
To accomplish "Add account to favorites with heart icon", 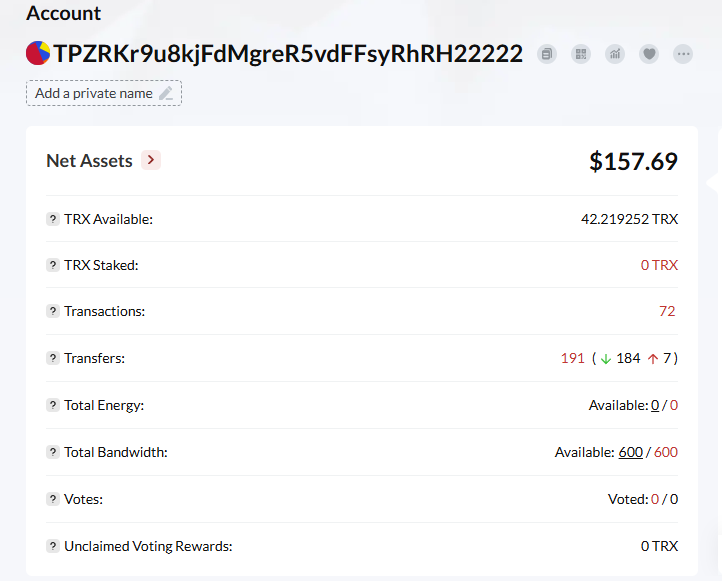I will 649,54.
